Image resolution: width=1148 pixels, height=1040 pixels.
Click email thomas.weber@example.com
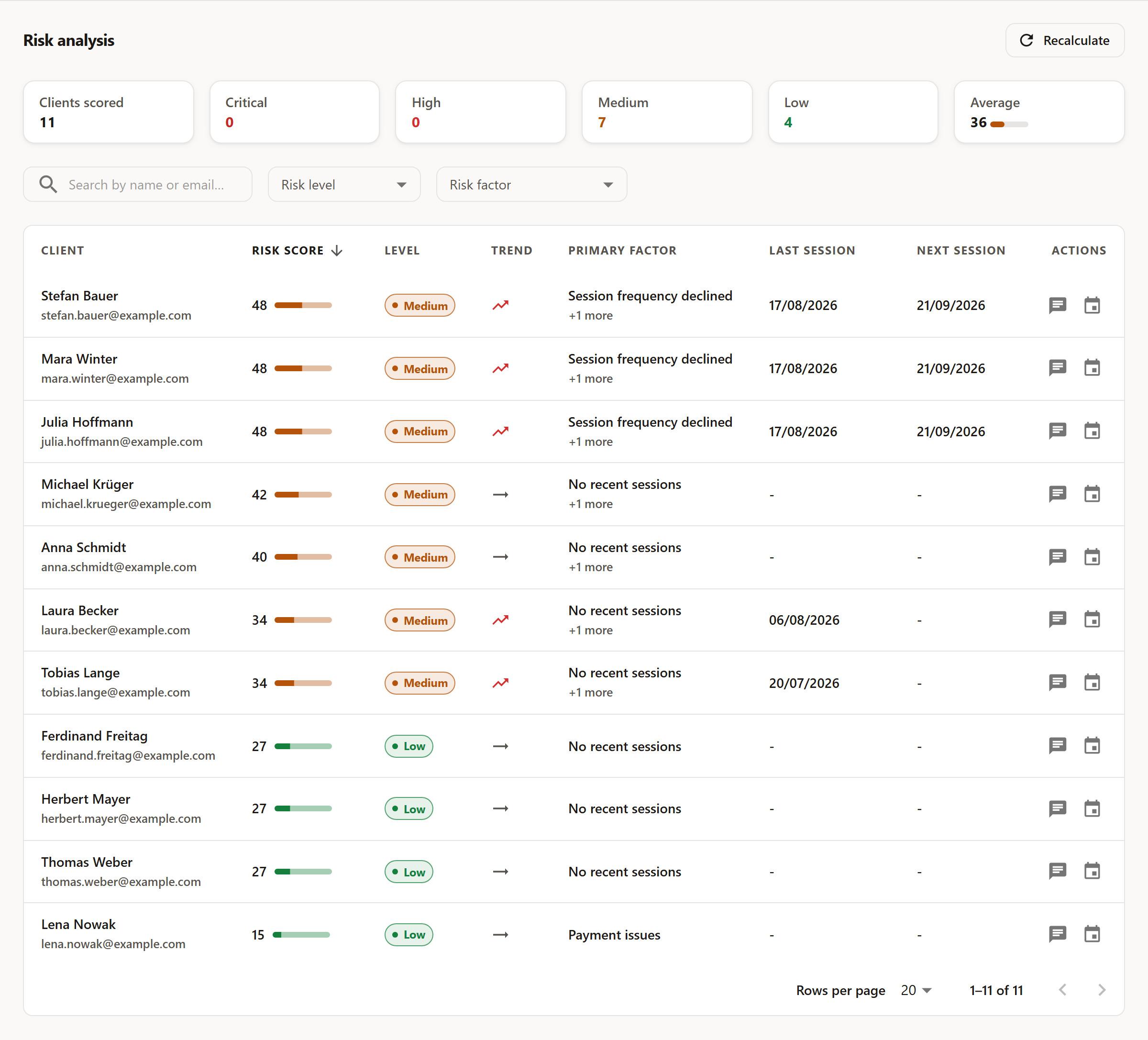[121, 882]
